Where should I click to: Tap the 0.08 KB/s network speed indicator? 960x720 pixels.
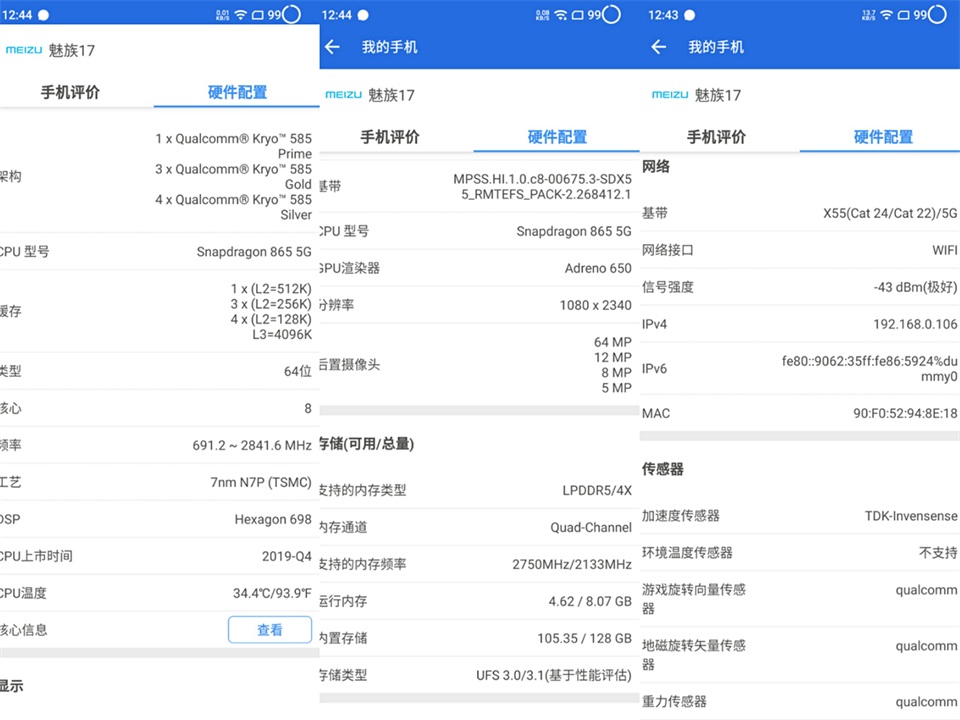pyautogui.click(x=542, y=15)
